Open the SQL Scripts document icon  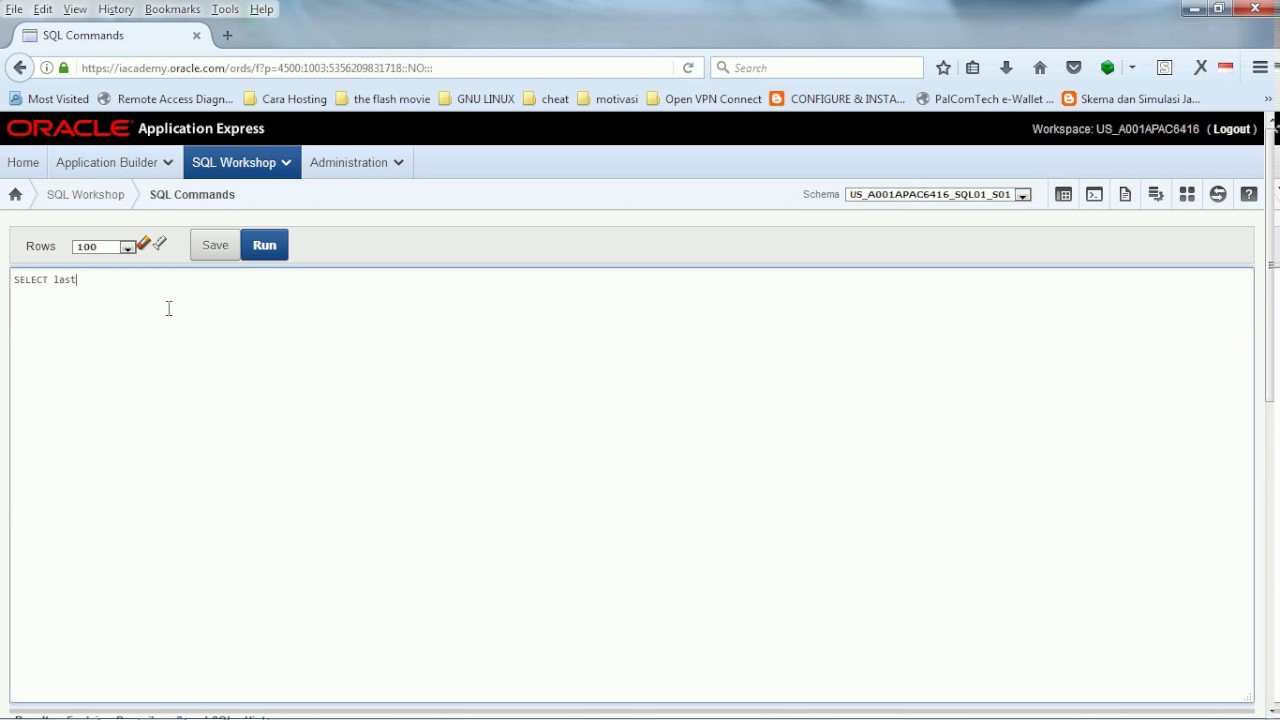pyautogui.click(x=1125, y=194)
